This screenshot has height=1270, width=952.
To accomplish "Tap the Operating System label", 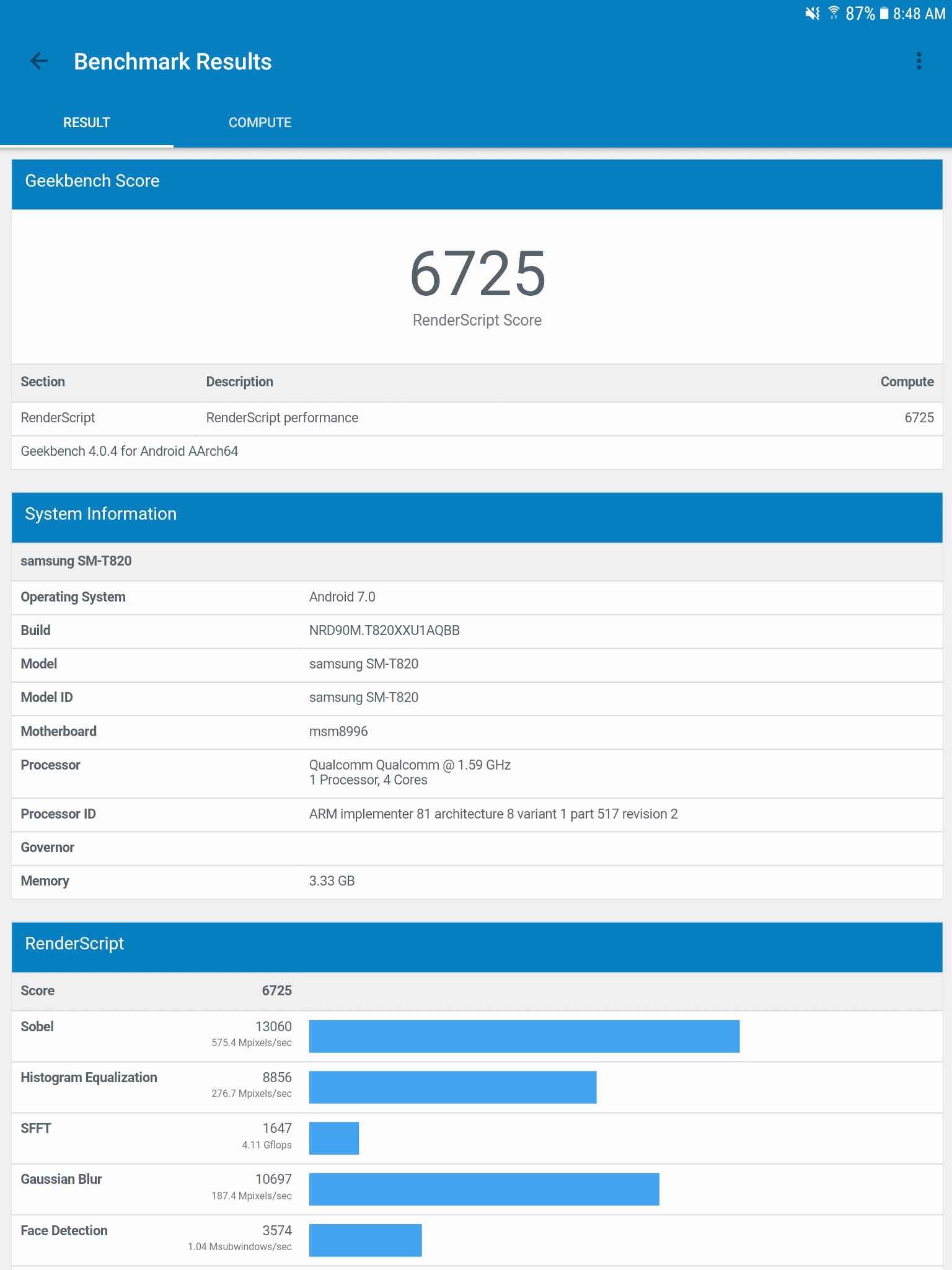I will 73,597.
